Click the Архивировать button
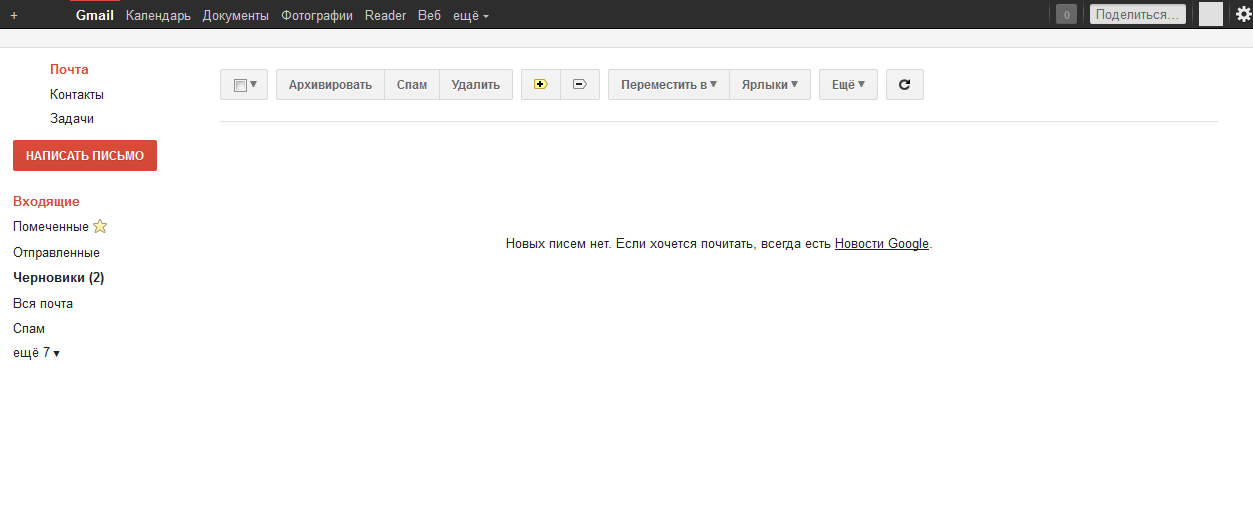This screenshot has width=1253, height=507. click(x=330, y=85)
